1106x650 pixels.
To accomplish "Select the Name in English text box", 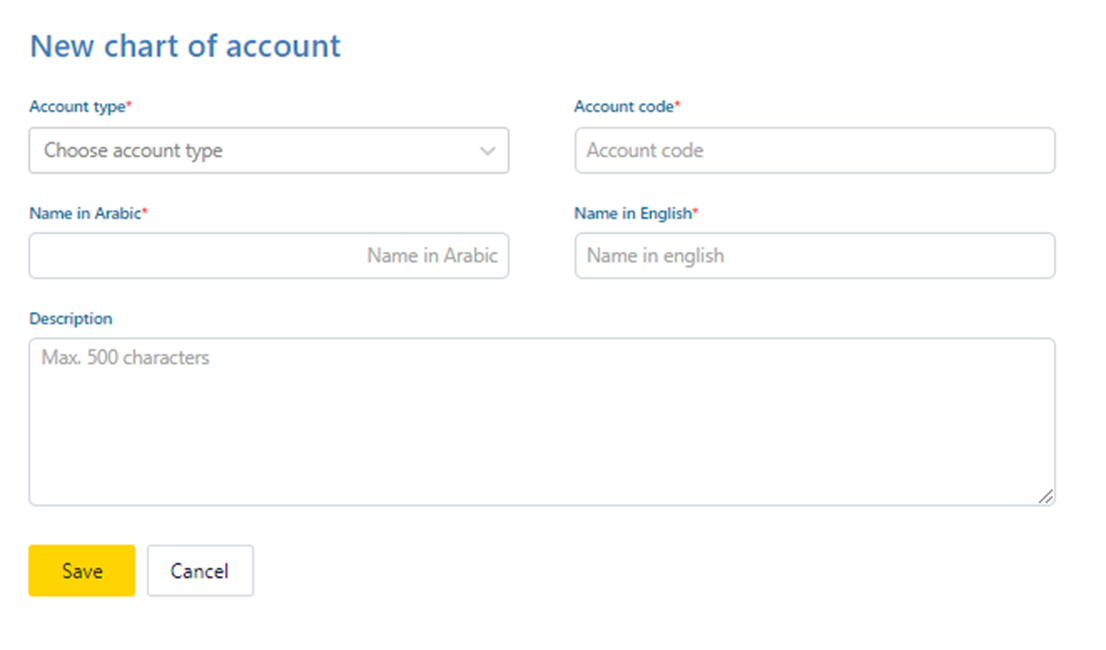I will click(814, 256).
